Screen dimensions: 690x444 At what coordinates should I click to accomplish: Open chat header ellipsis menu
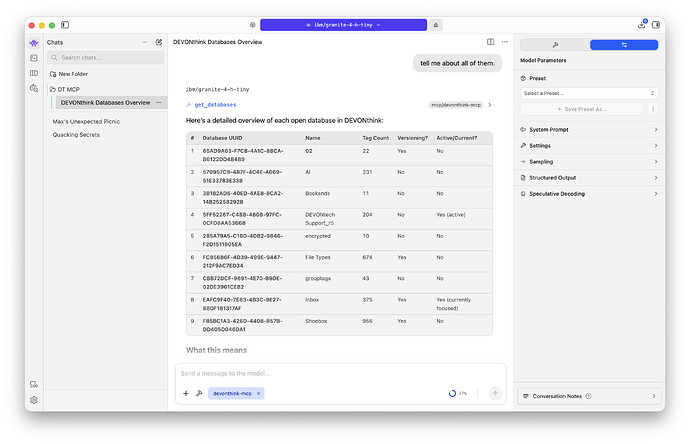coord(505,42)
